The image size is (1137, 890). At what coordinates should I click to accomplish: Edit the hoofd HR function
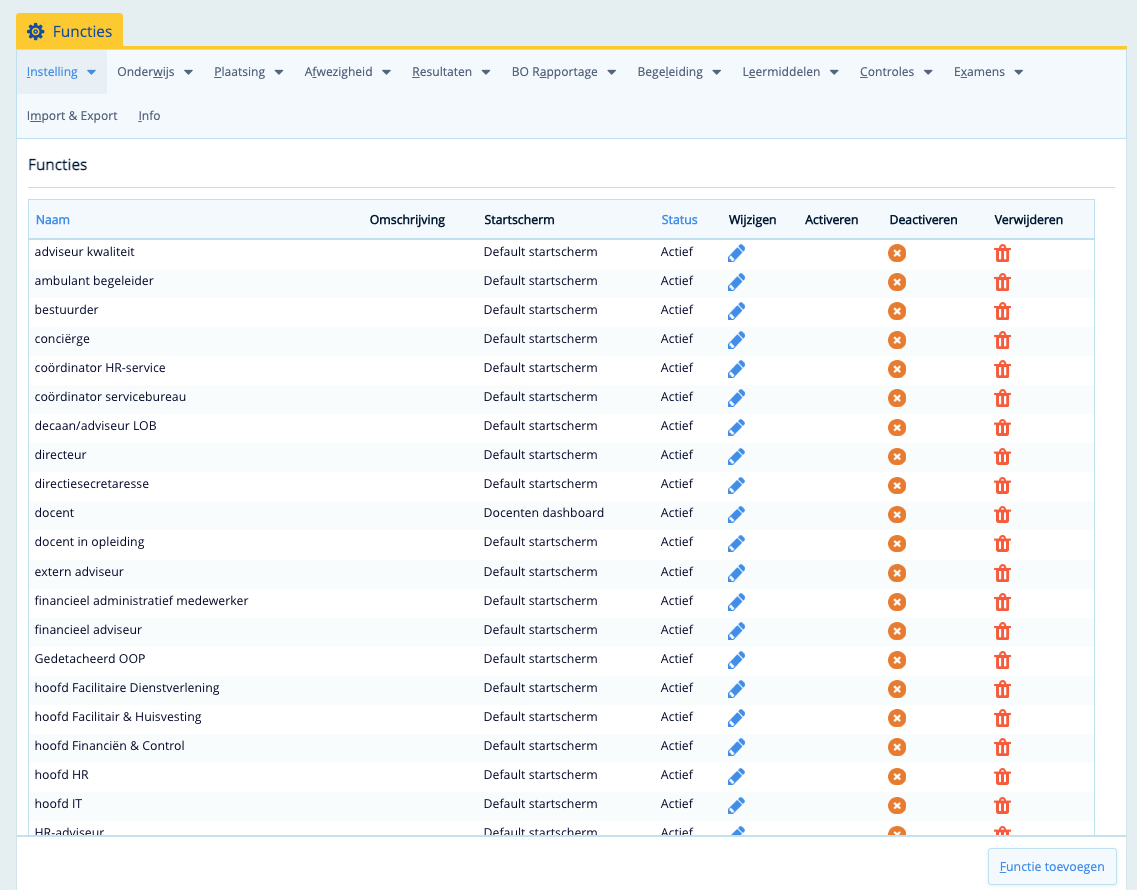pos(736,776)
